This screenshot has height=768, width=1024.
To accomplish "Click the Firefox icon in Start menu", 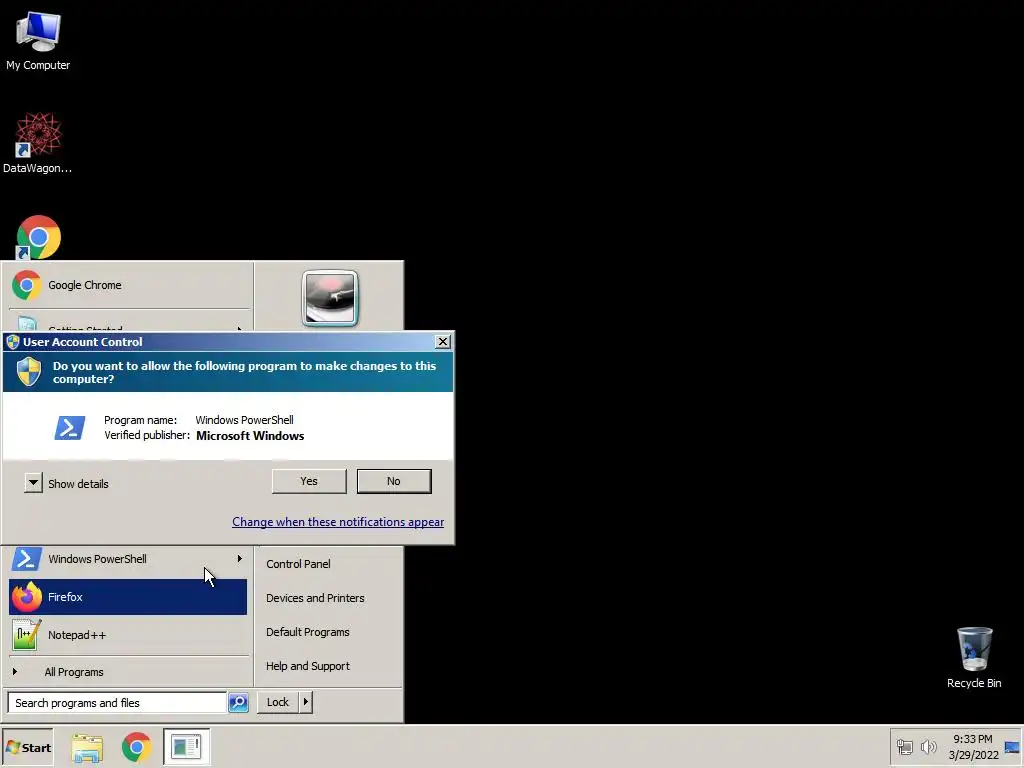I will point(27,597).
